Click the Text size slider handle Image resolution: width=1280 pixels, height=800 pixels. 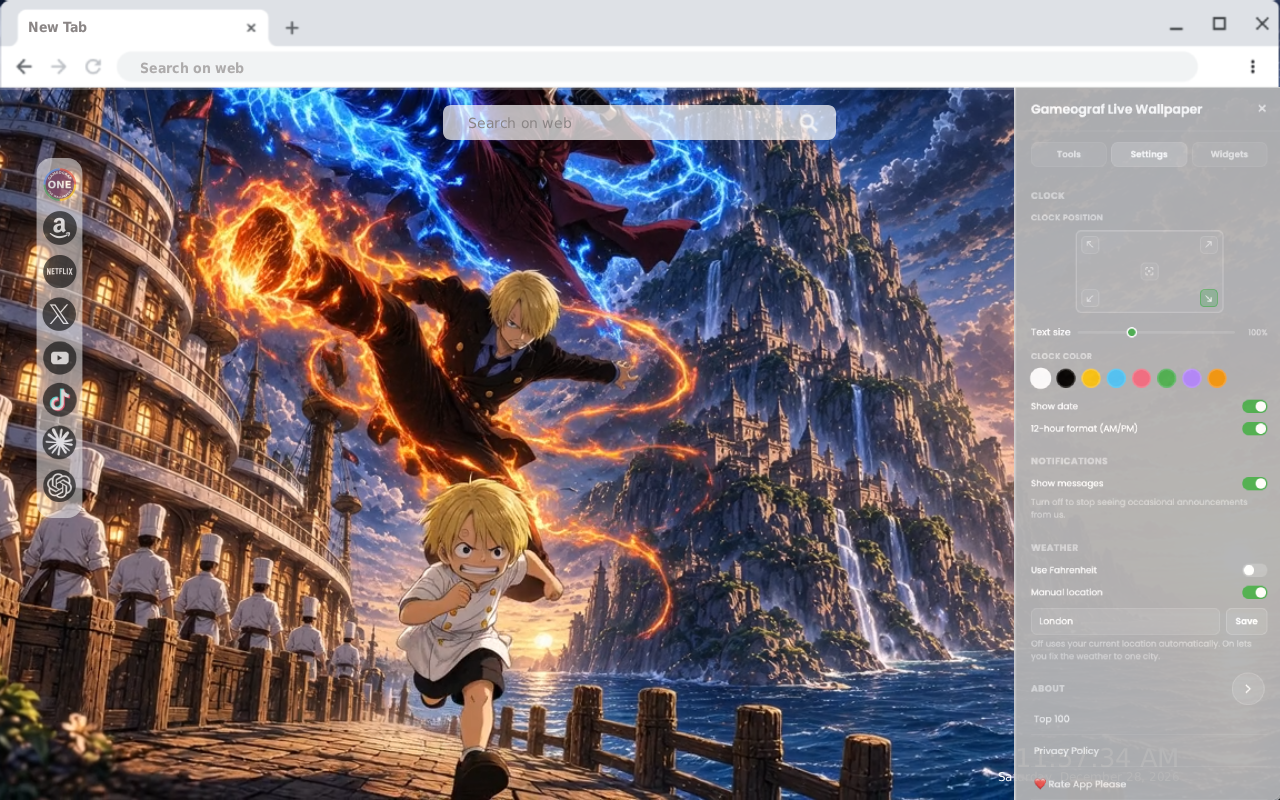pos(1132,332)
